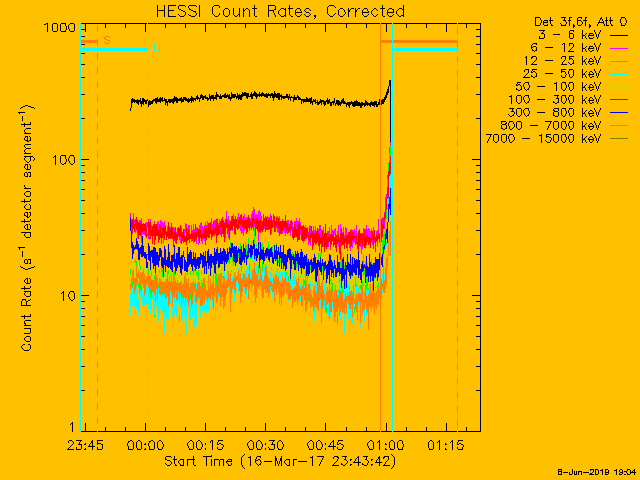640x480 pixels.
Task: Click the orange 'S' marker label
Action: click(x=107, y=40)
